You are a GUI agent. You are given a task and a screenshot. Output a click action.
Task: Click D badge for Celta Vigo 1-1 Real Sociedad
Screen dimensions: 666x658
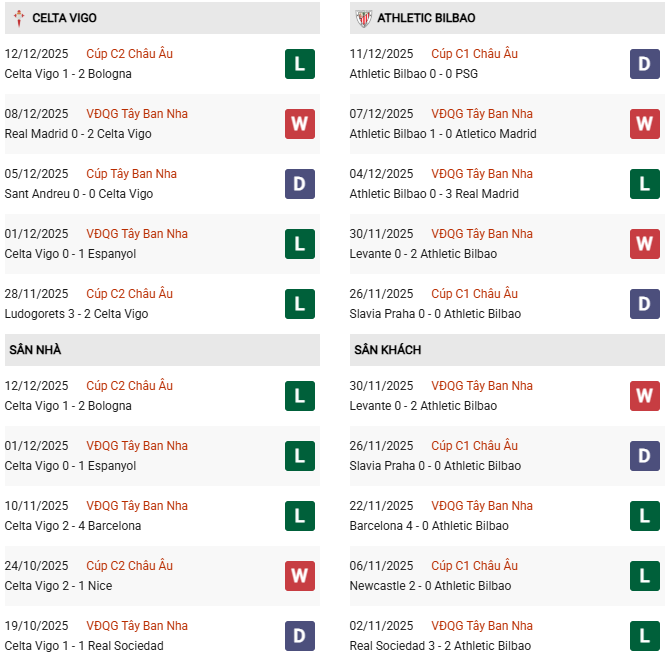pyautogui.click(x=300, y=636)
